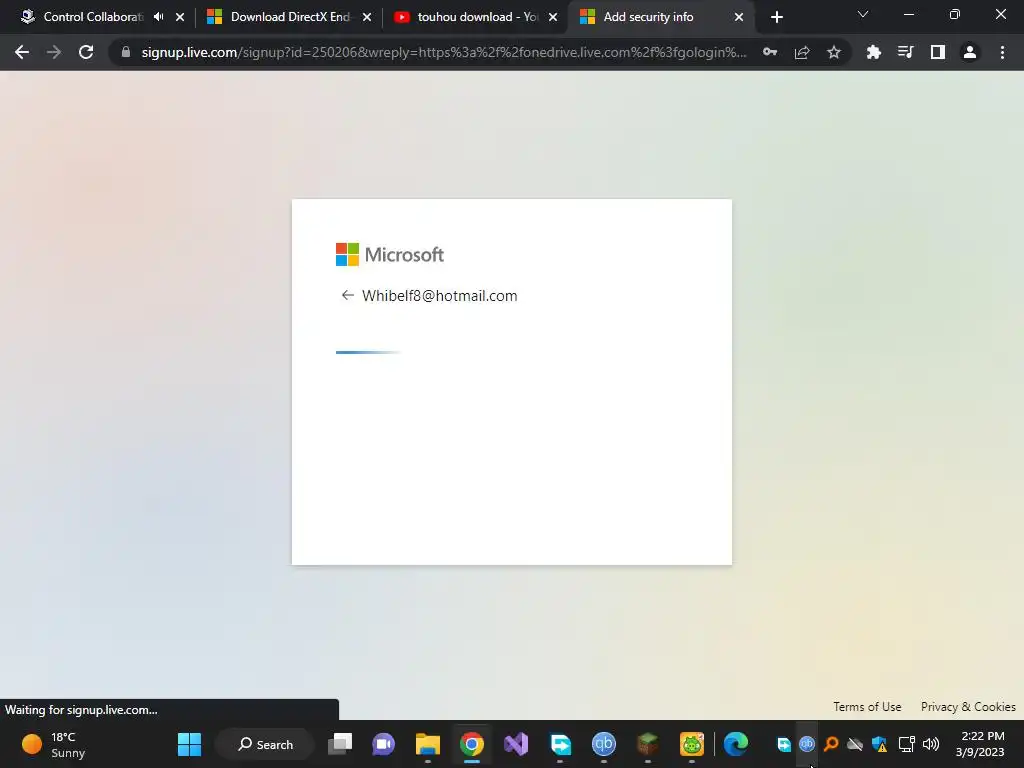Reload the signup page
Viewport: 1024px width, 768px height.
pos(86,52)
